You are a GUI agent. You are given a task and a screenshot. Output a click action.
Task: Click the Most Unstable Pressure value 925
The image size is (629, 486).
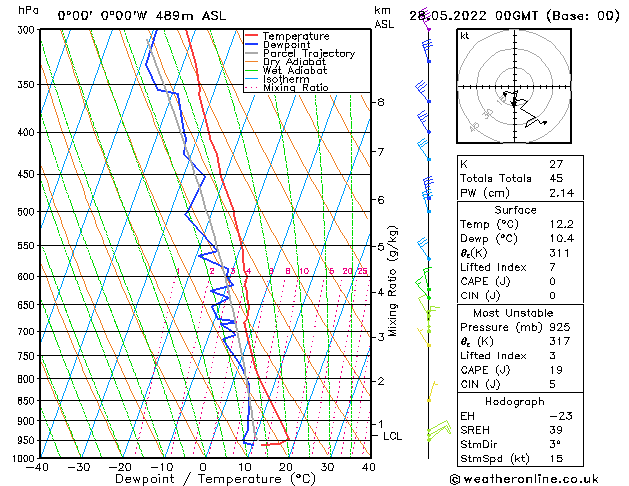tap(559, 327)
